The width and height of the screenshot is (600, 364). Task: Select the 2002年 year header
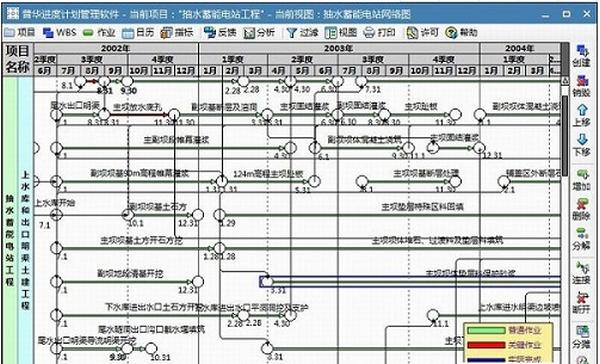116,48
